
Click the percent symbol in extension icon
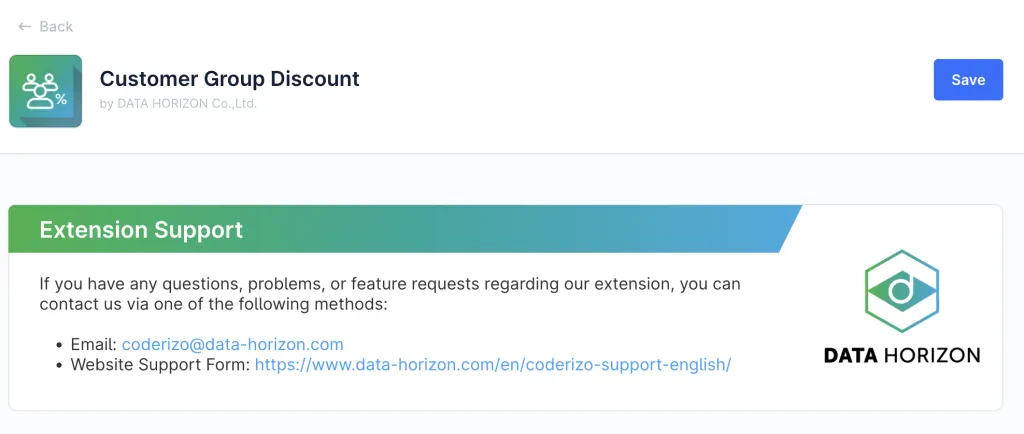[61, 99]
